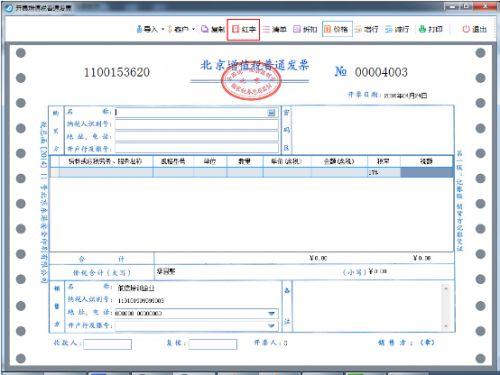Click the invoice code 1100153620
Image resolution: width=500 pixels, height=375 pixels.
(117, 72)
